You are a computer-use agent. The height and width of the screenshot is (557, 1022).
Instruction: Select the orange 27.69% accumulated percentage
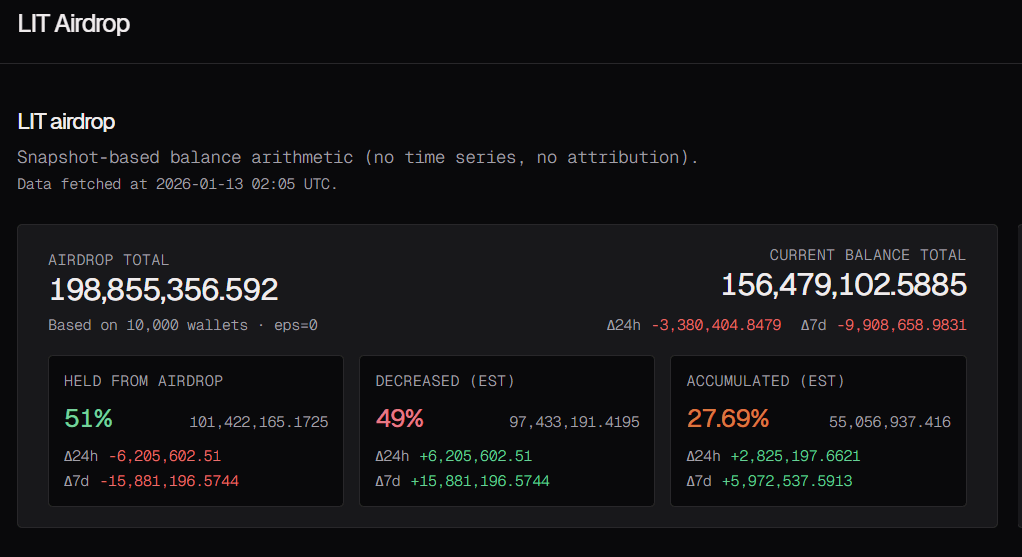728,418
